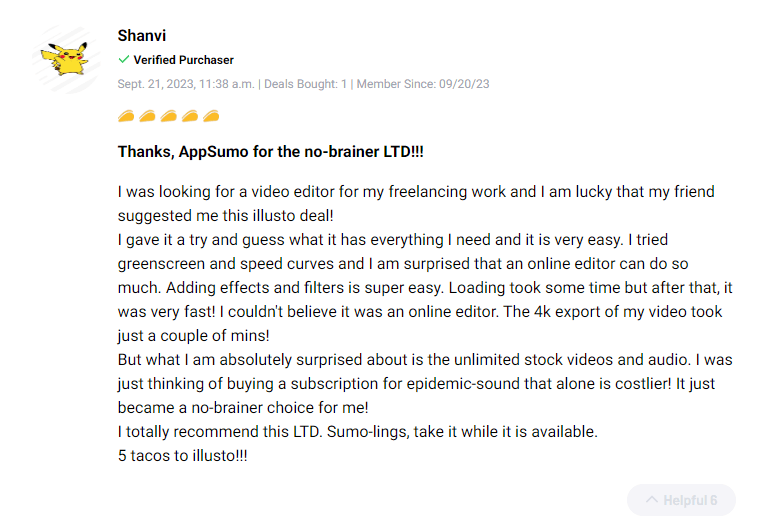Image resolution: width=762 pixels, height=520 pixels.
Task: Click the Verified Purchaser label
Action: pos(183,60)
